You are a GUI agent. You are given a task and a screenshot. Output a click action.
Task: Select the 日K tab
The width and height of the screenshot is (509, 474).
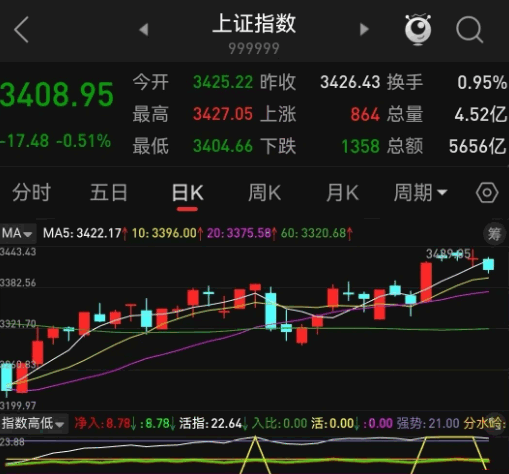(x=187, y=193)
